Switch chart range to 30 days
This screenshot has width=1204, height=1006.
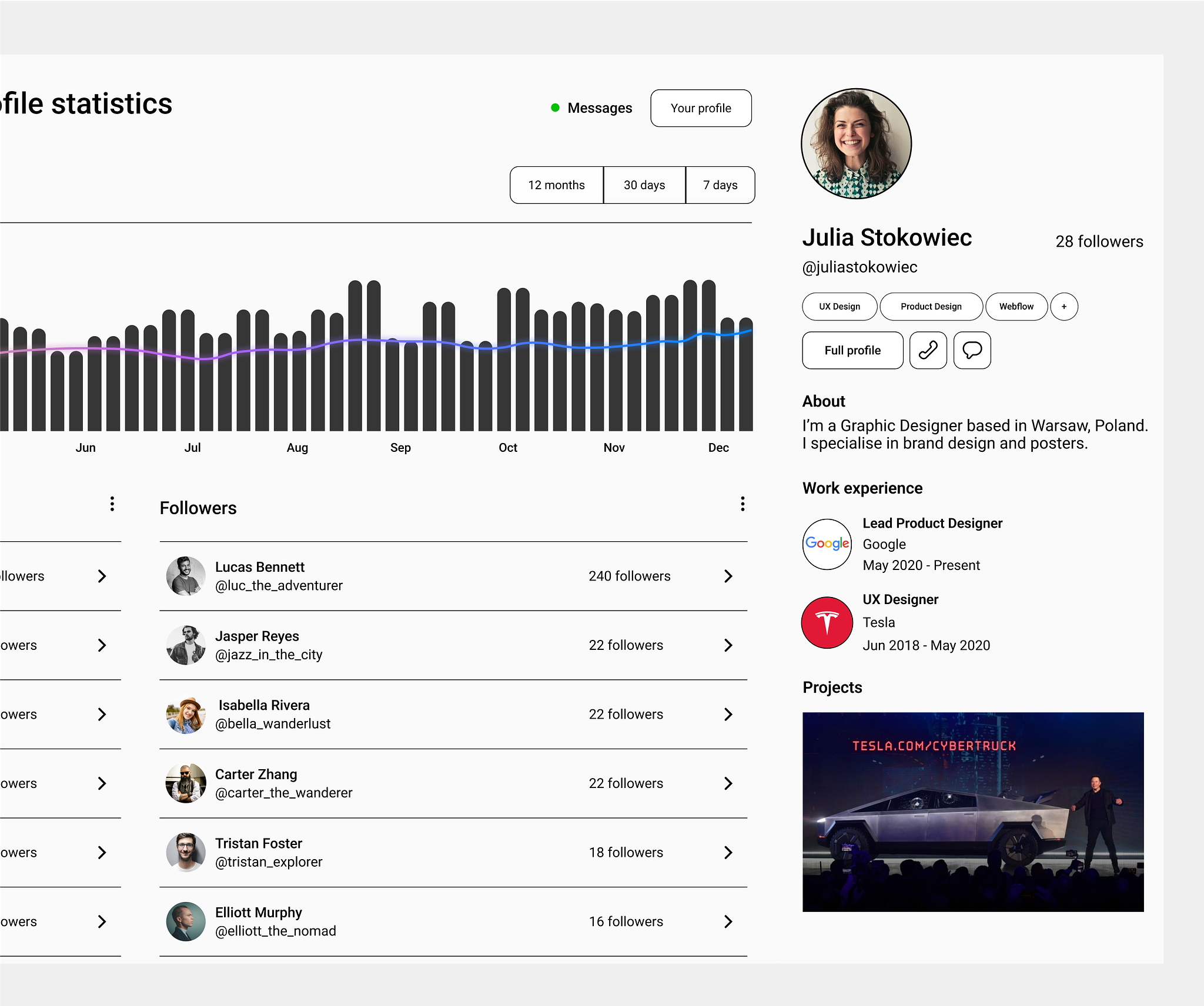tap(644, 185)
